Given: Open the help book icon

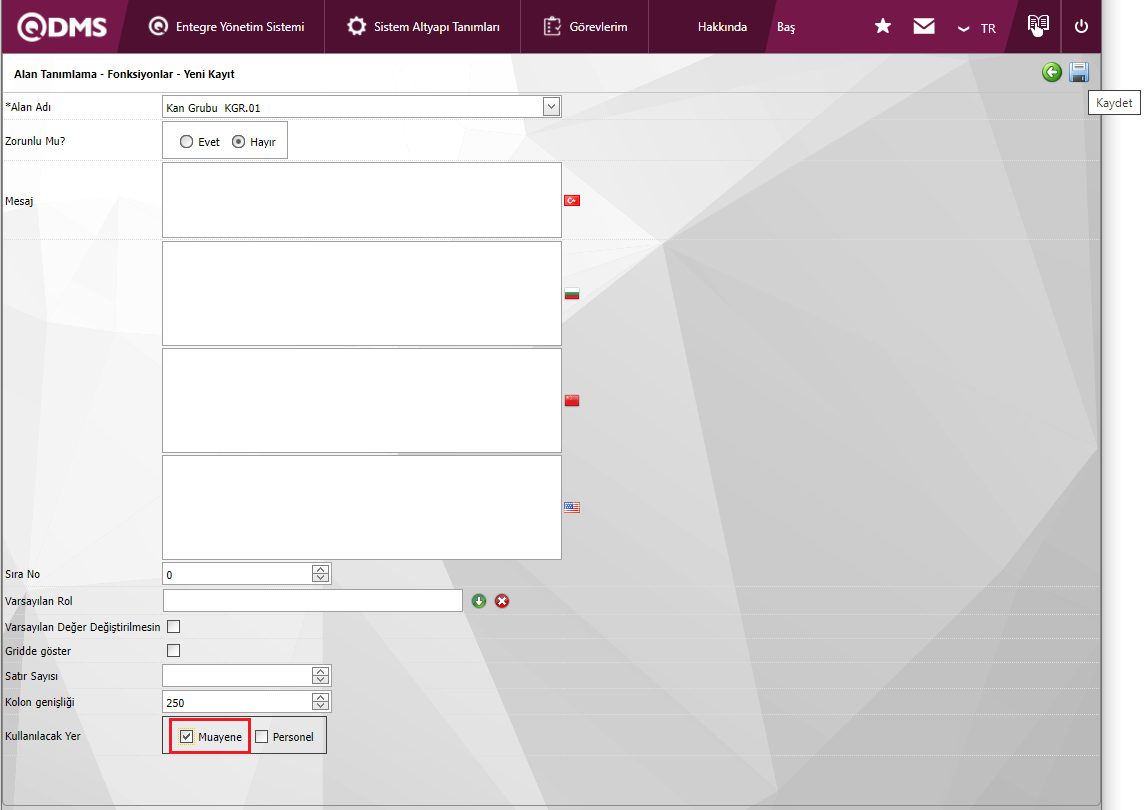Looking at the screenshot, I should point(1037,26).
